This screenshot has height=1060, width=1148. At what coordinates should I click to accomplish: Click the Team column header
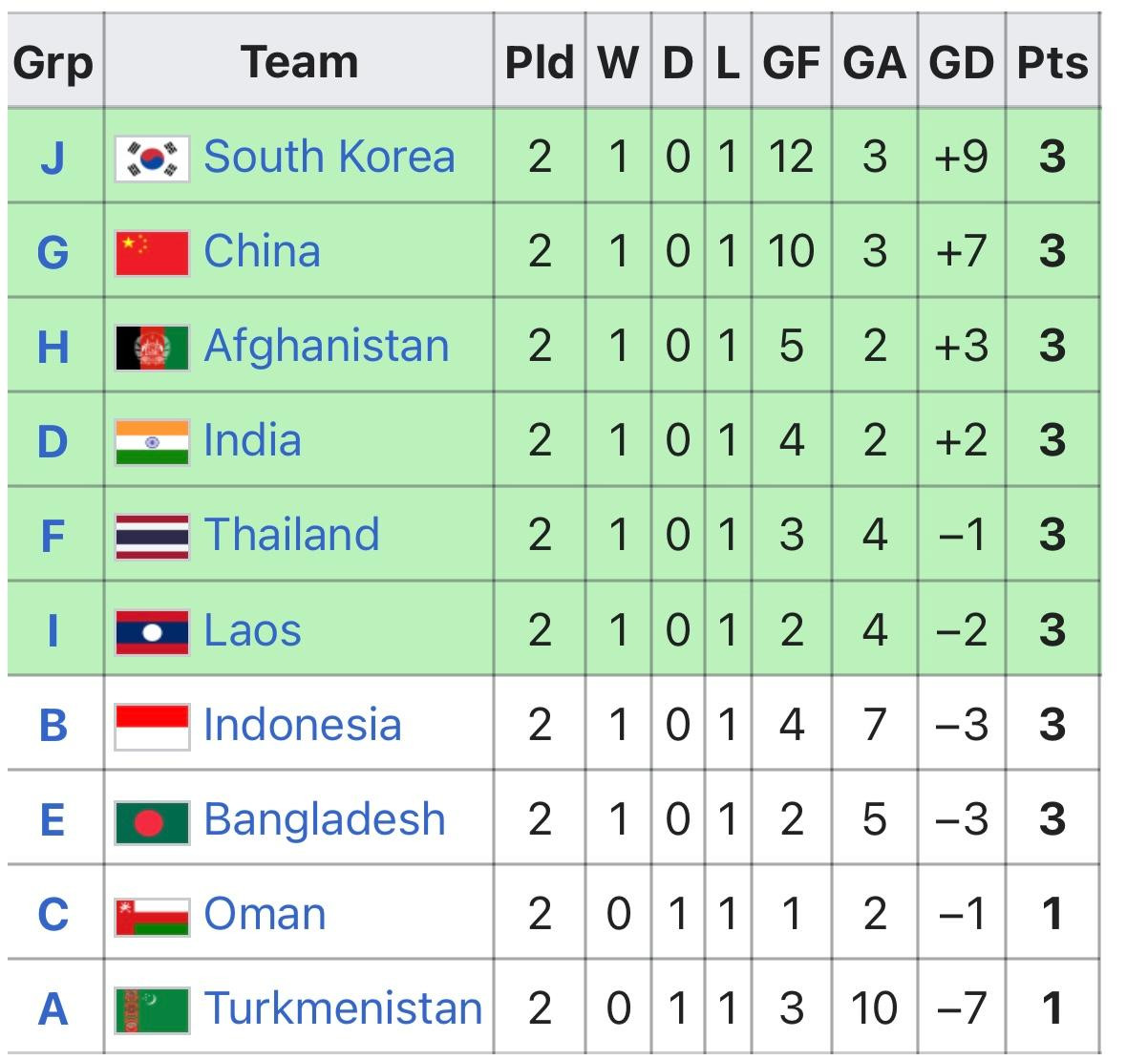299,63
